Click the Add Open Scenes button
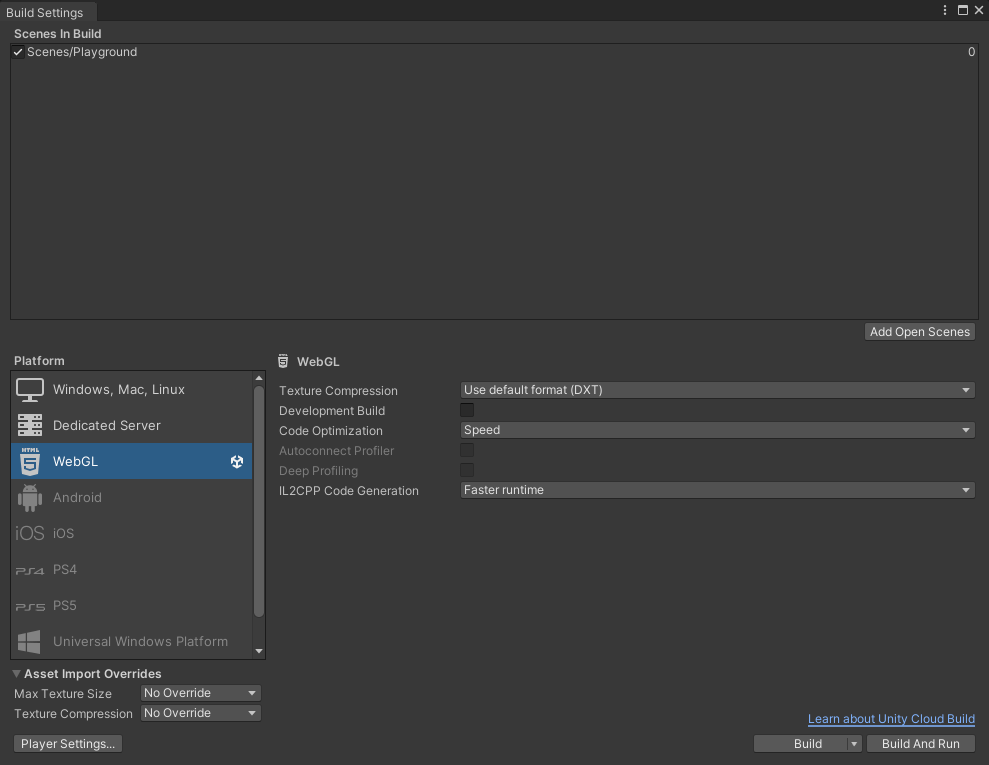The width and height of the screenshot is (989, 765). coord(920,332)
